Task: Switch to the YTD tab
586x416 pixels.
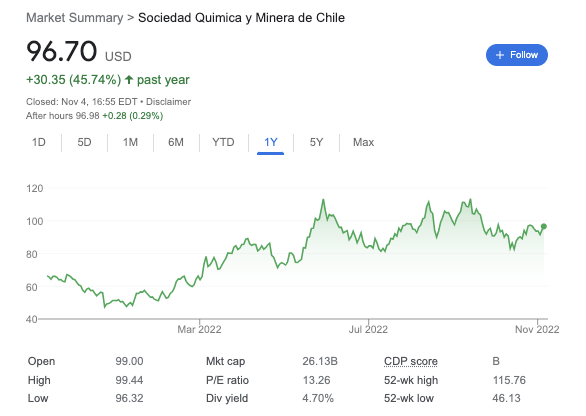Action: tap(223, 142)
